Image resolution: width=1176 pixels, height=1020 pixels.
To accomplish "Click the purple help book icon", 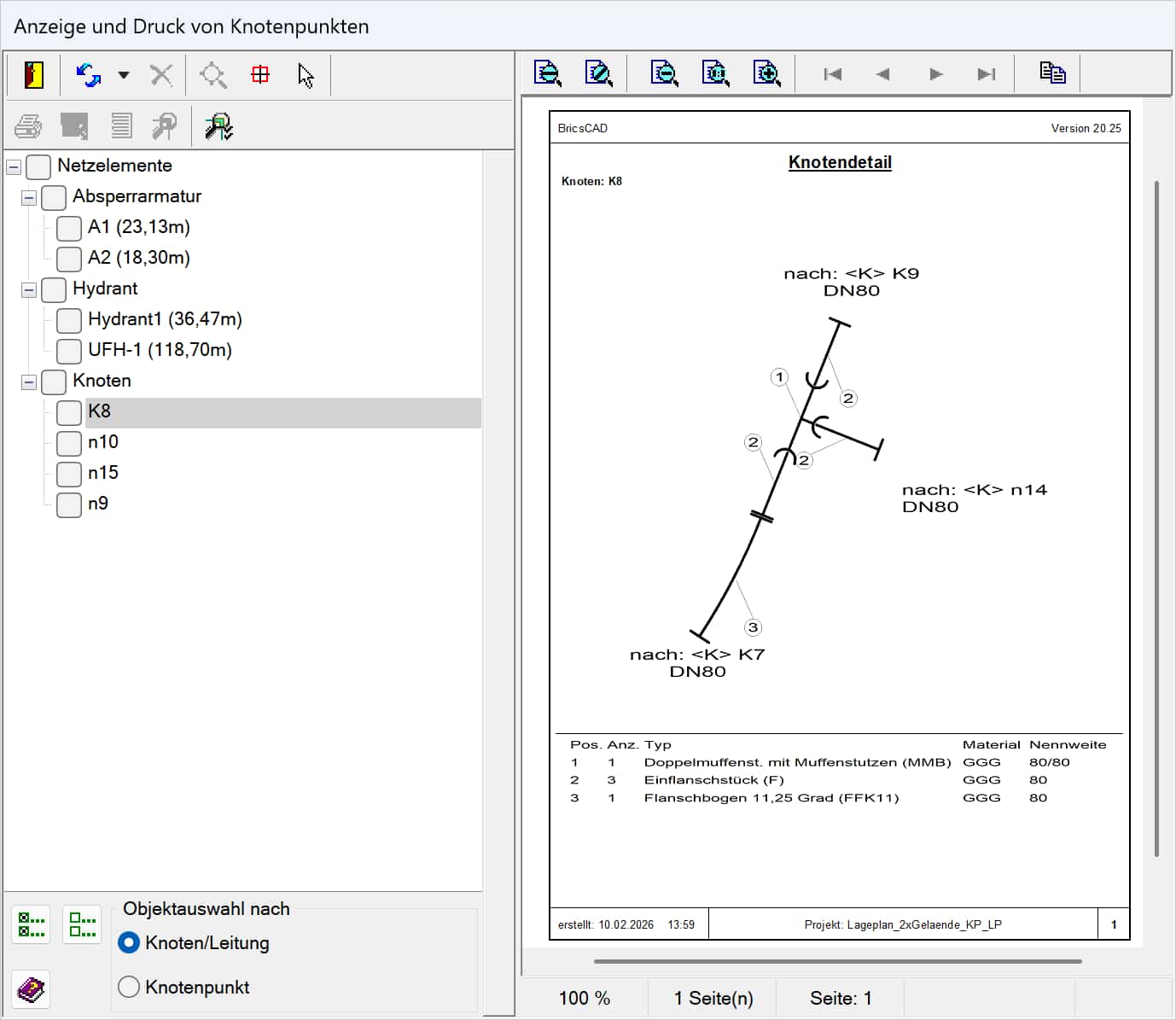I will (x=32, y=989).
